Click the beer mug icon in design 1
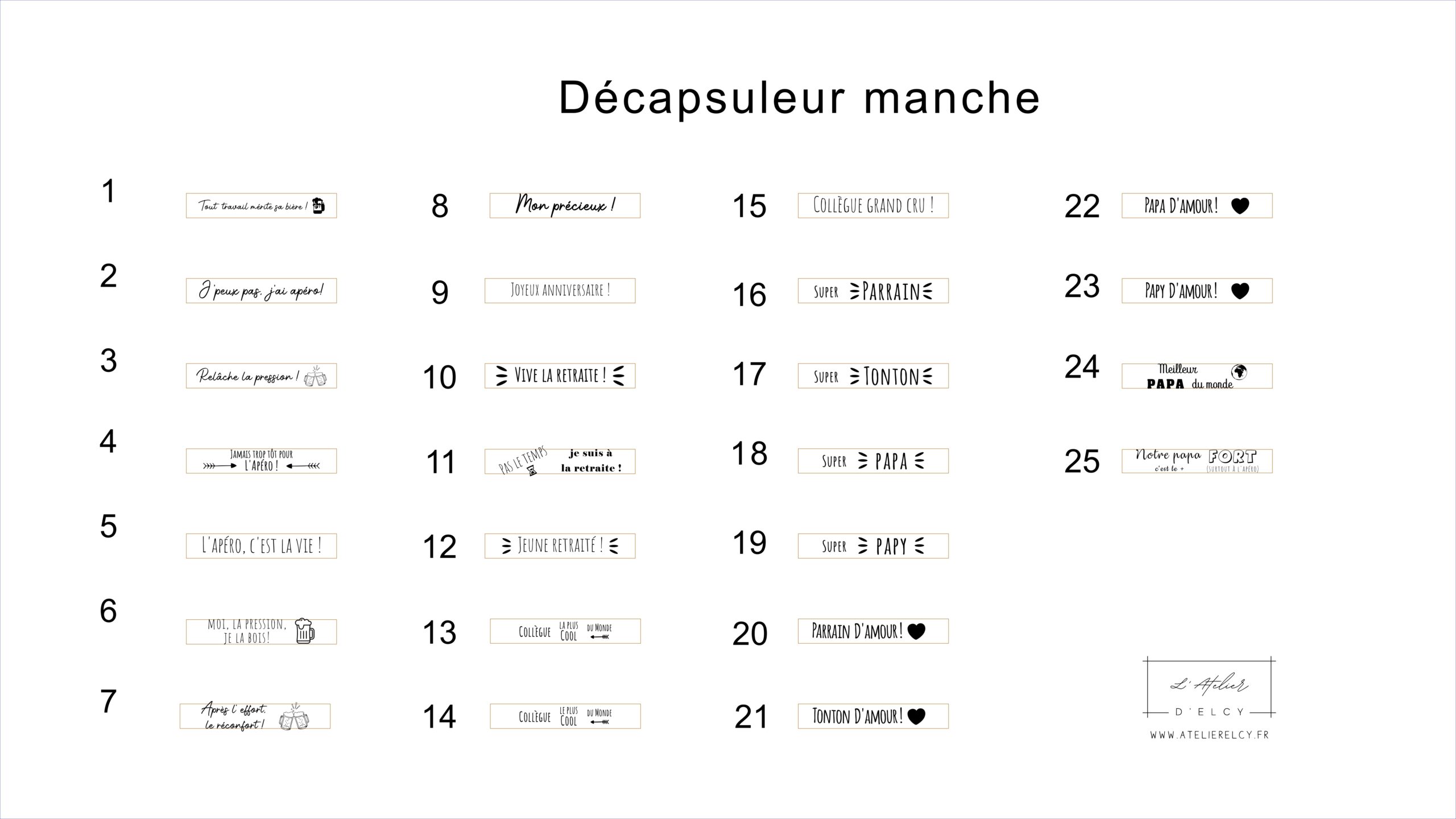This screenshot has width=1456, height=819. click(x=318, y=205)
